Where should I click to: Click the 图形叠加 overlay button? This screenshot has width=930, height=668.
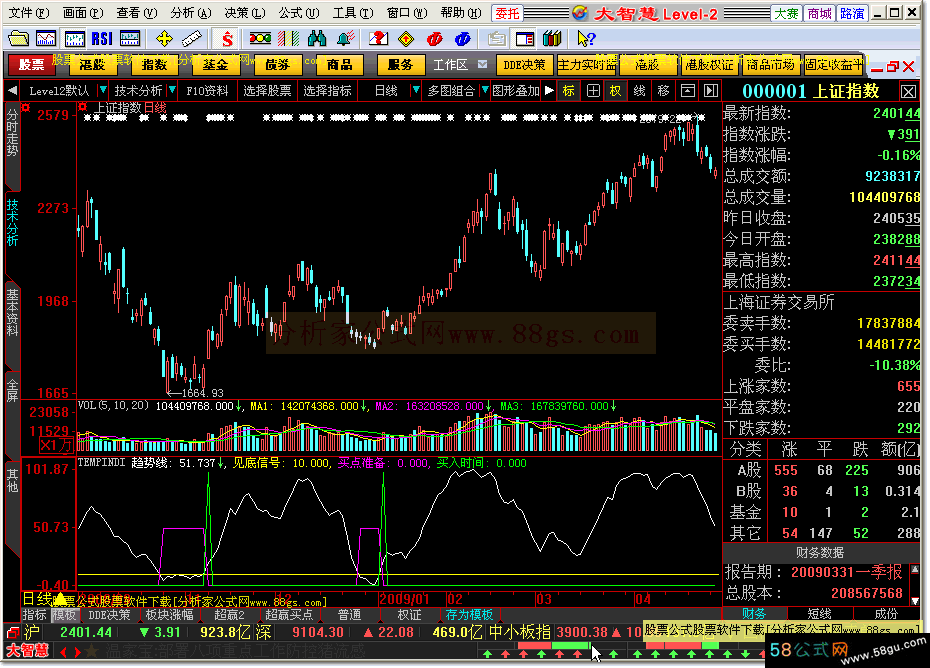(516, 91)
